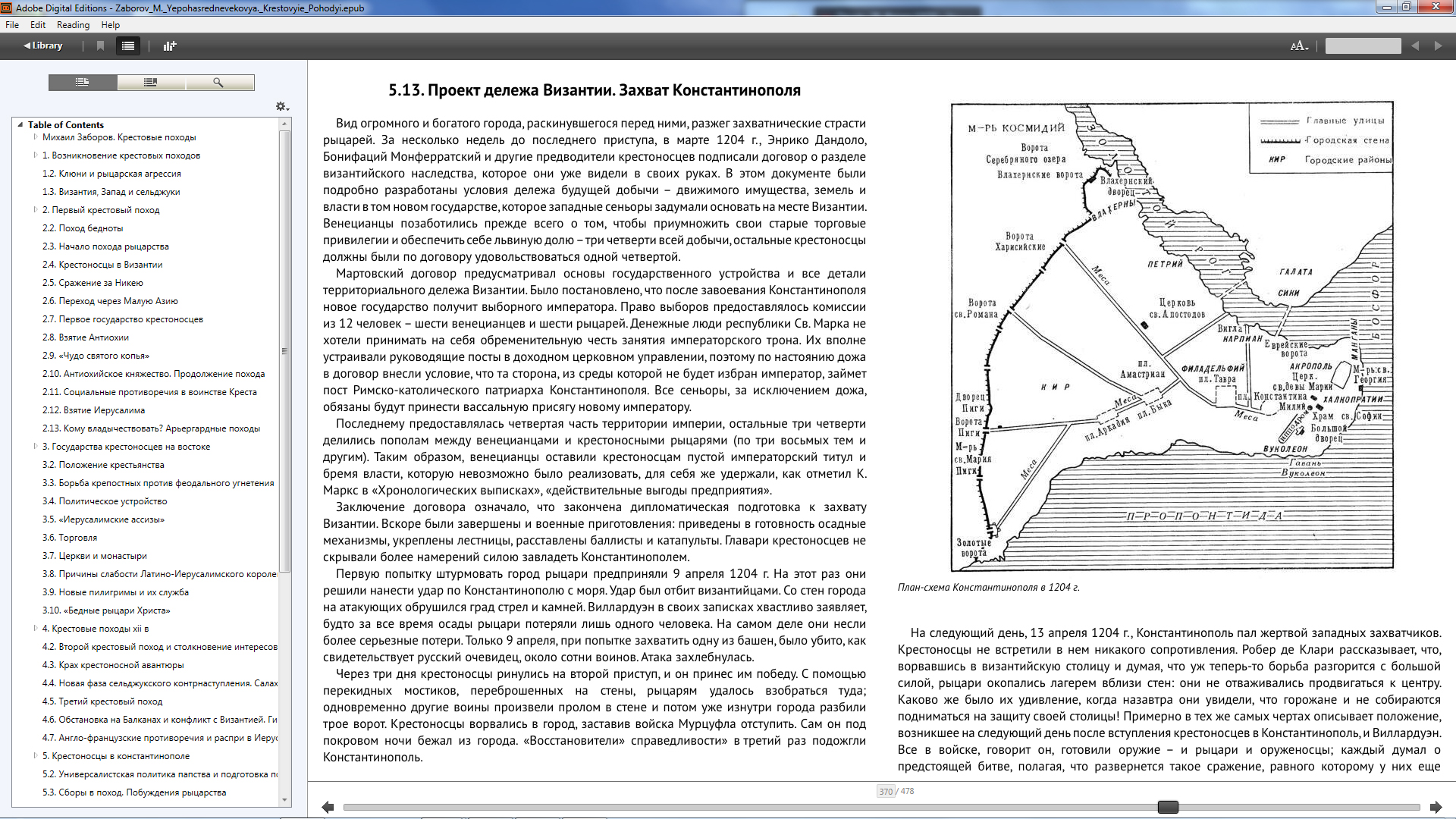Go to previous search result arrow
This screenshot has width=1456, height=819.
click(1415, 45)
